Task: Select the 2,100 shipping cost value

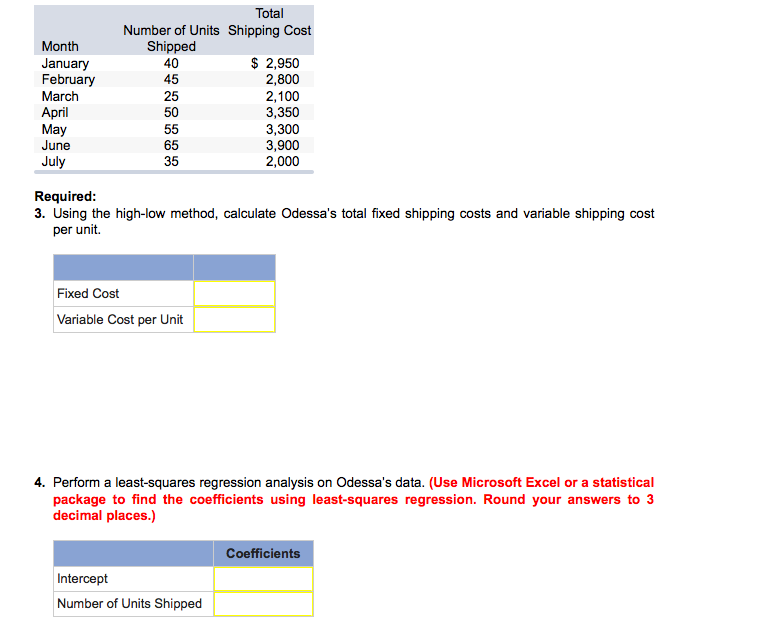Action: coord(282,96)
